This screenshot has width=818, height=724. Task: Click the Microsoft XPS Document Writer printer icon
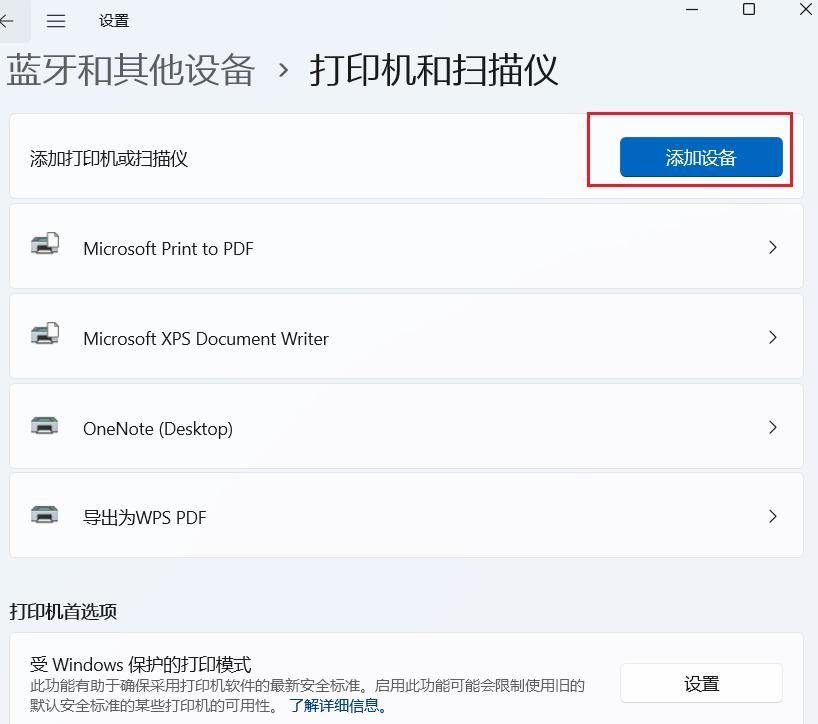(45, 335)
